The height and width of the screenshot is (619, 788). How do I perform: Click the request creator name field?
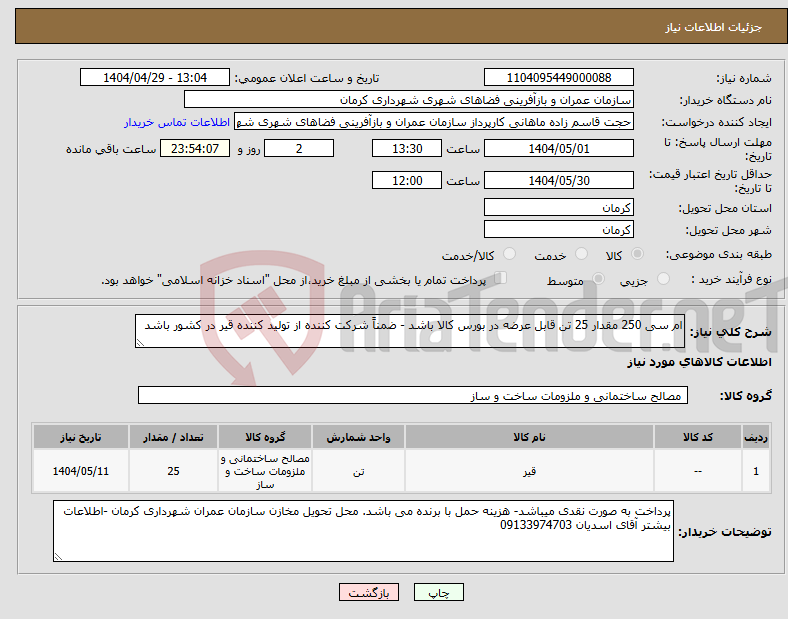point(434,122)
